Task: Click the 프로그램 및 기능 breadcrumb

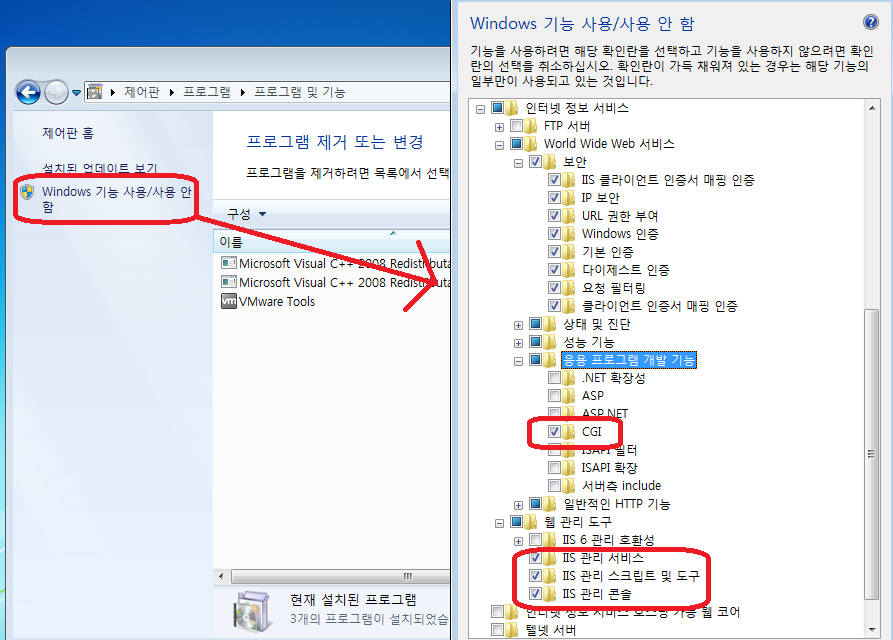Action: (x=300, y=92)
